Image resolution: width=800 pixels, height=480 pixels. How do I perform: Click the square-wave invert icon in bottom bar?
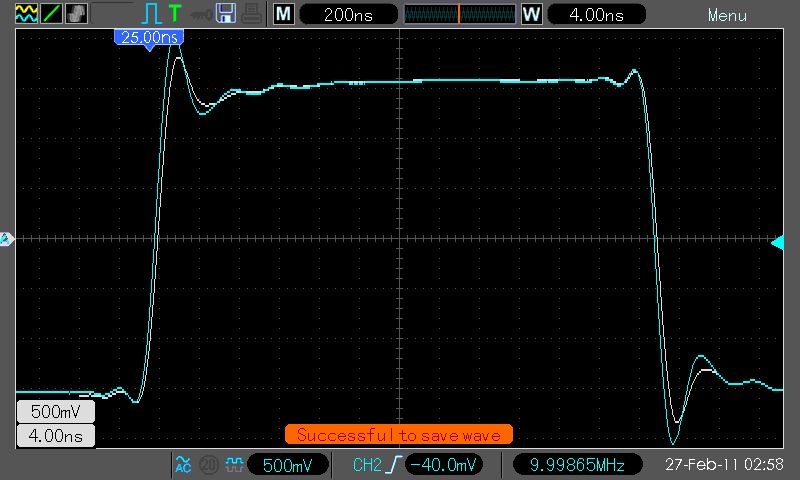click(234, 464)
